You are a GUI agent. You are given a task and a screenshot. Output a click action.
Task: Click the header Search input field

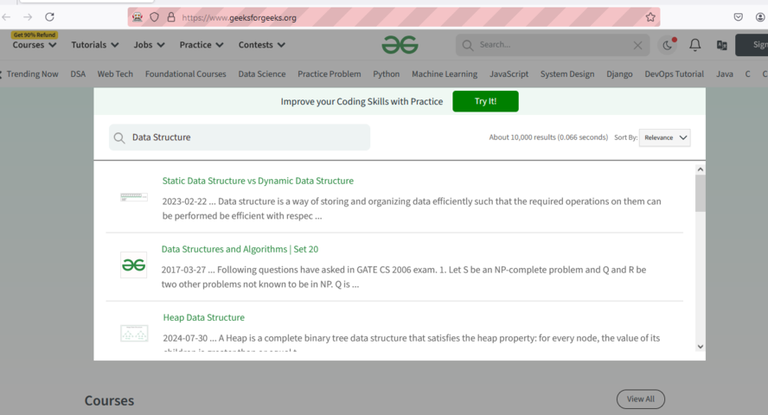coord(553,45)
